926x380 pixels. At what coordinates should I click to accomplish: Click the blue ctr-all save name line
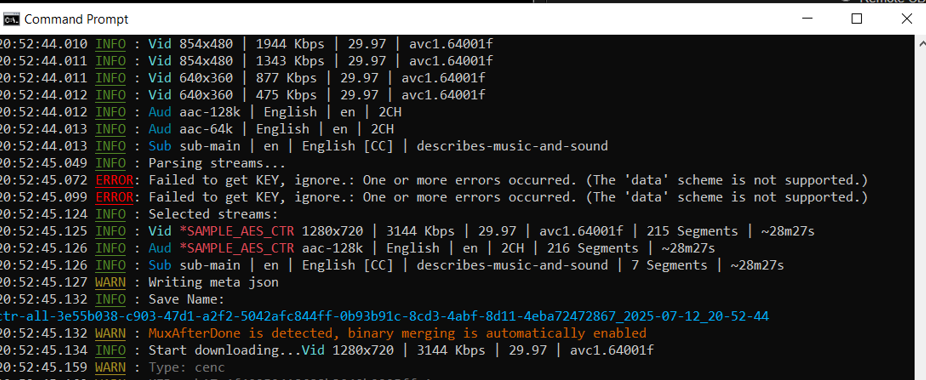(384, 317)
